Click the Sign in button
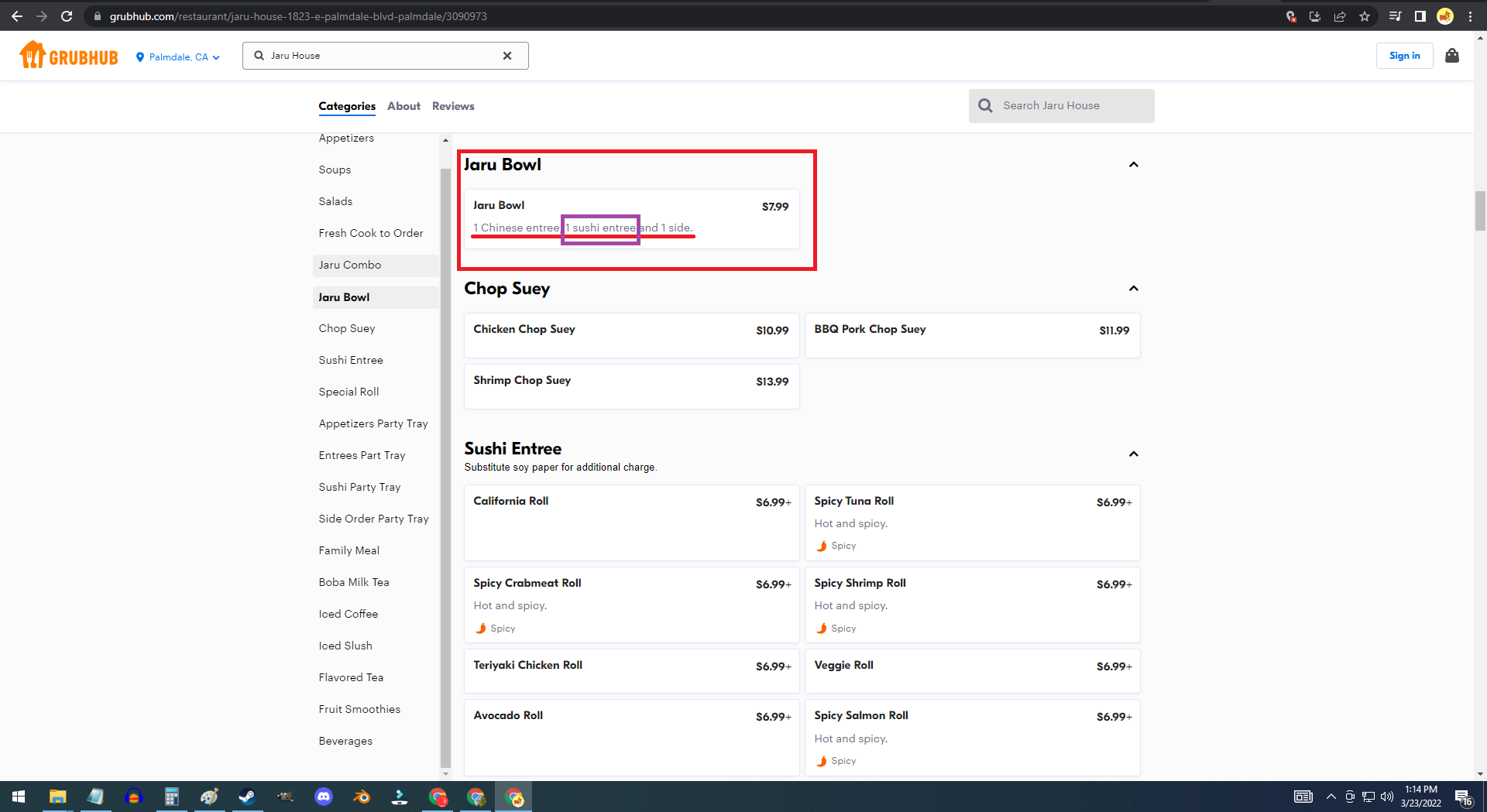 point(1404,56)
